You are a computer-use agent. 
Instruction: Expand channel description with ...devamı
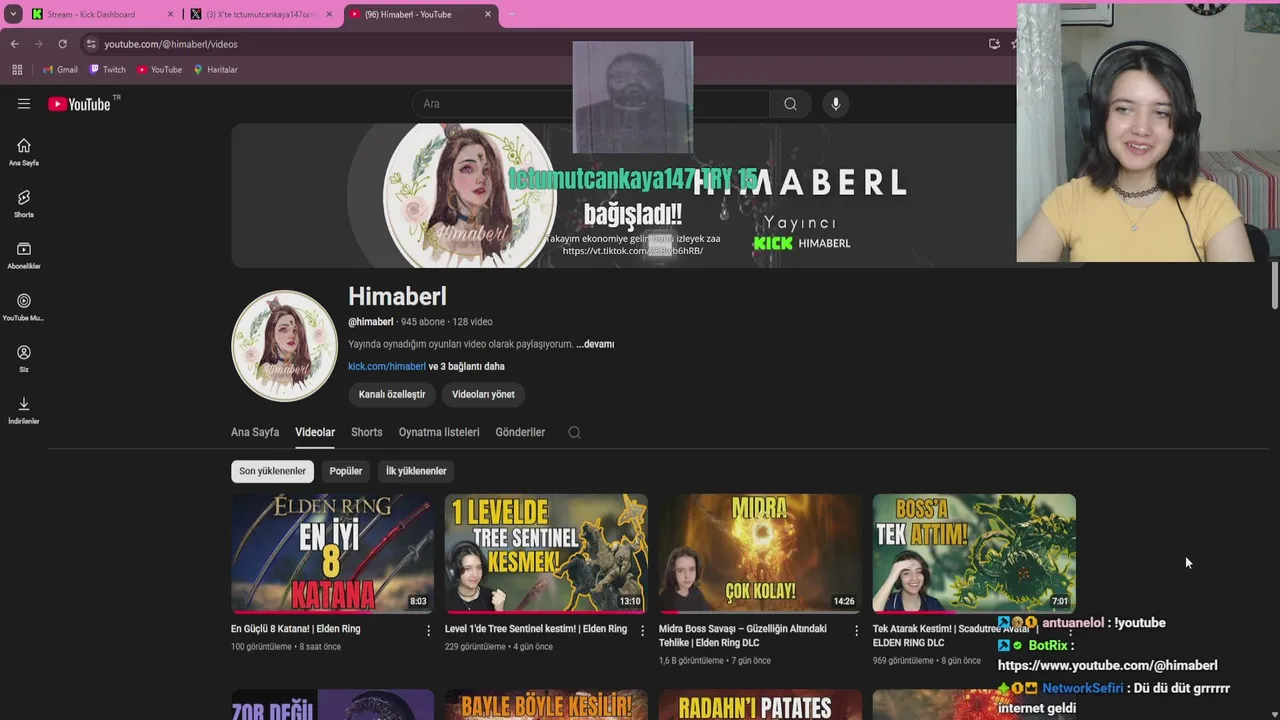(x=595, y=344)
